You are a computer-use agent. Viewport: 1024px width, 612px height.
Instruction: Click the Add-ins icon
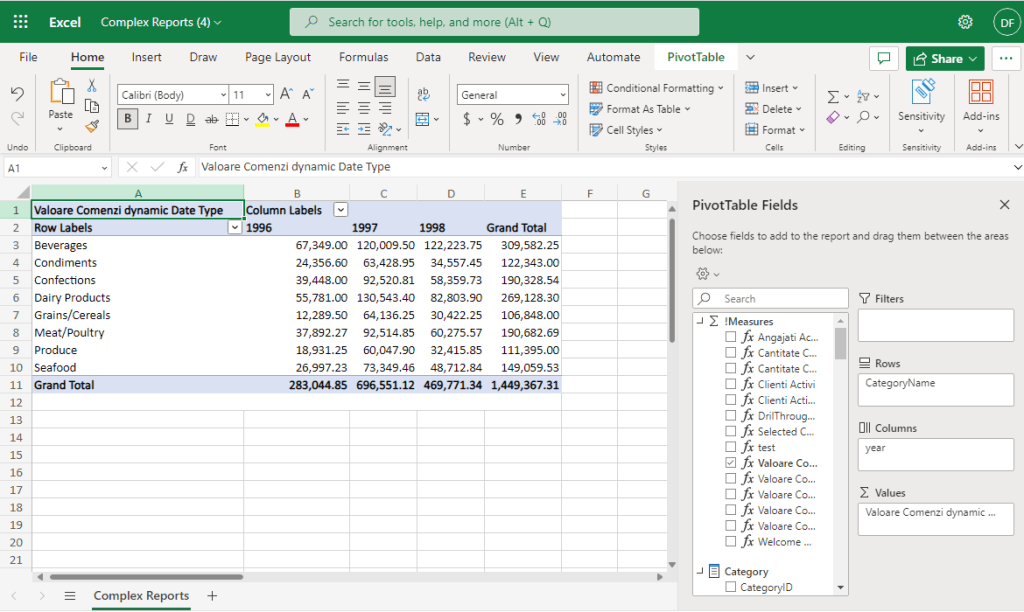click(x=980, y=101)
